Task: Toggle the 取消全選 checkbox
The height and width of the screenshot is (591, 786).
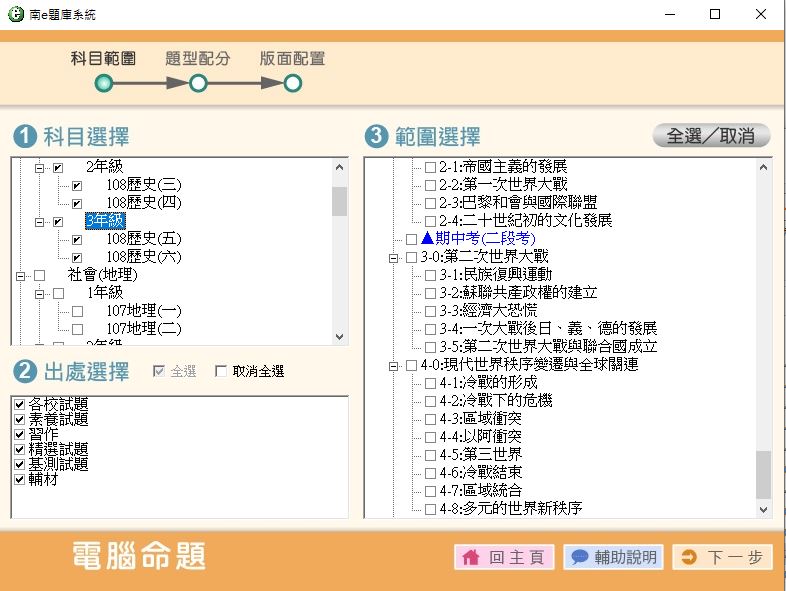Action: (x=222, y=372)
